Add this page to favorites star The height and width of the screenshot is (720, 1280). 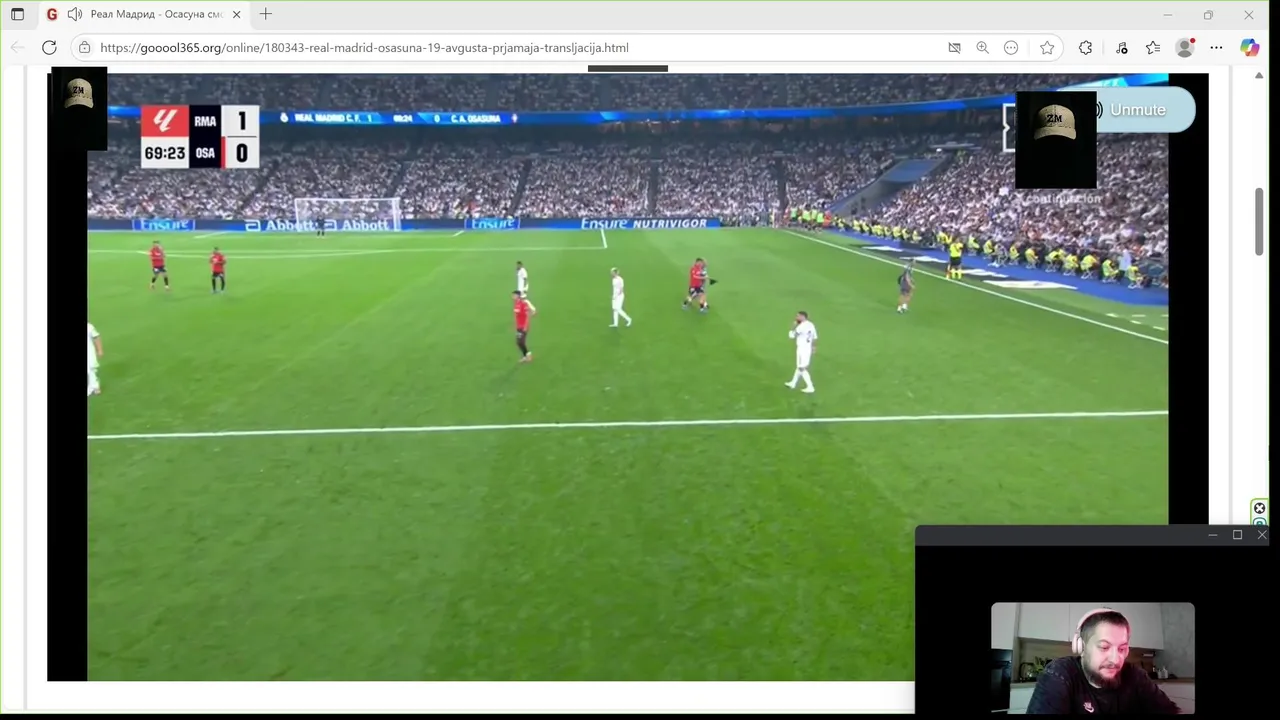pos(1047,47)
